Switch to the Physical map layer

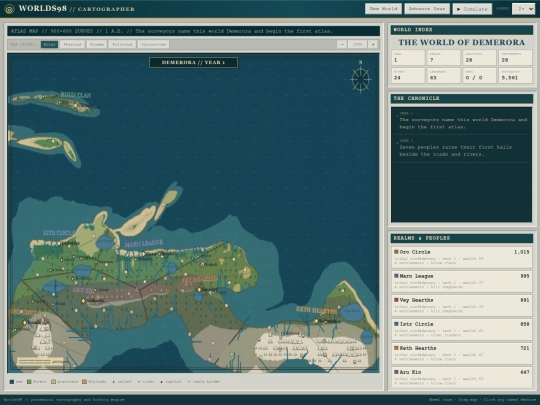(x=72, y=44)
